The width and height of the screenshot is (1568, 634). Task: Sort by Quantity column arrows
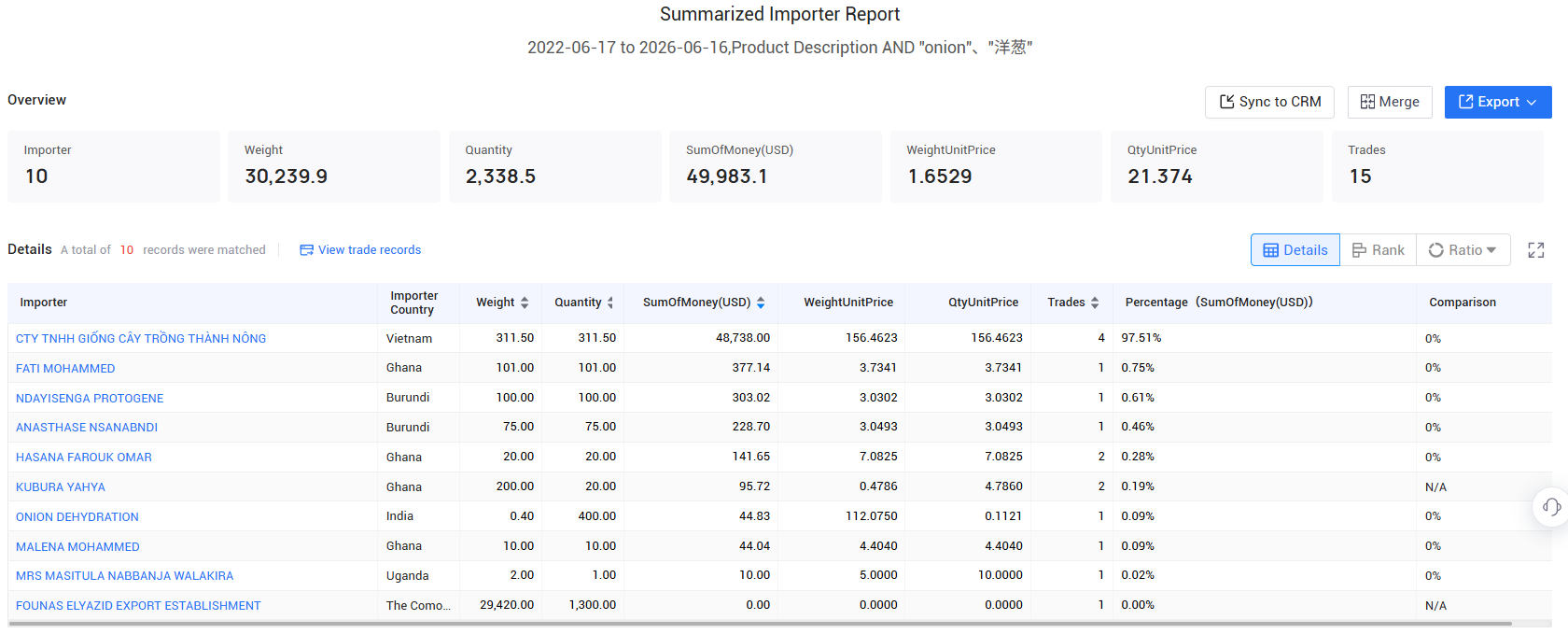point(610,303)
